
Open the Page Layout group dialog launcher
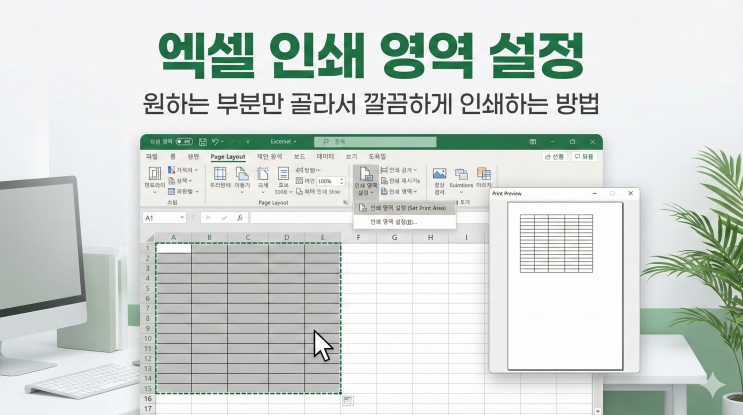[345, 202]
